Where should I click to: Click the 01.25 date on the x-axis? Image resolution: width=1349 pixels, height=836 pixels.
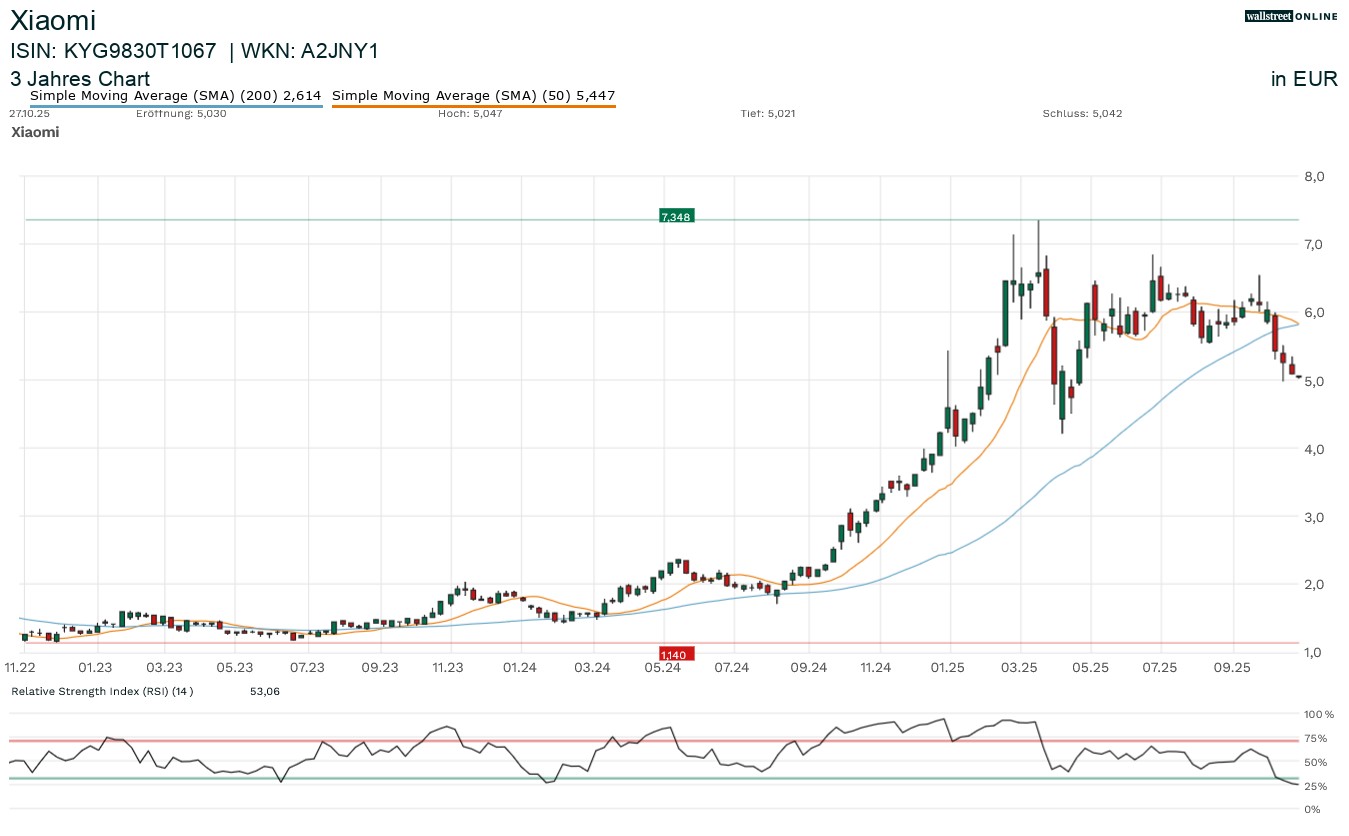[946, 667]
